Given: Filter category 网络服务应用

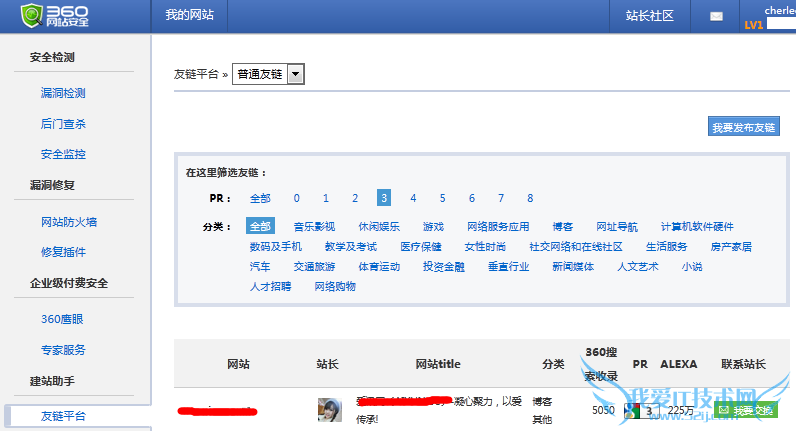Looking at the screenshot, I should pos(498,226).
